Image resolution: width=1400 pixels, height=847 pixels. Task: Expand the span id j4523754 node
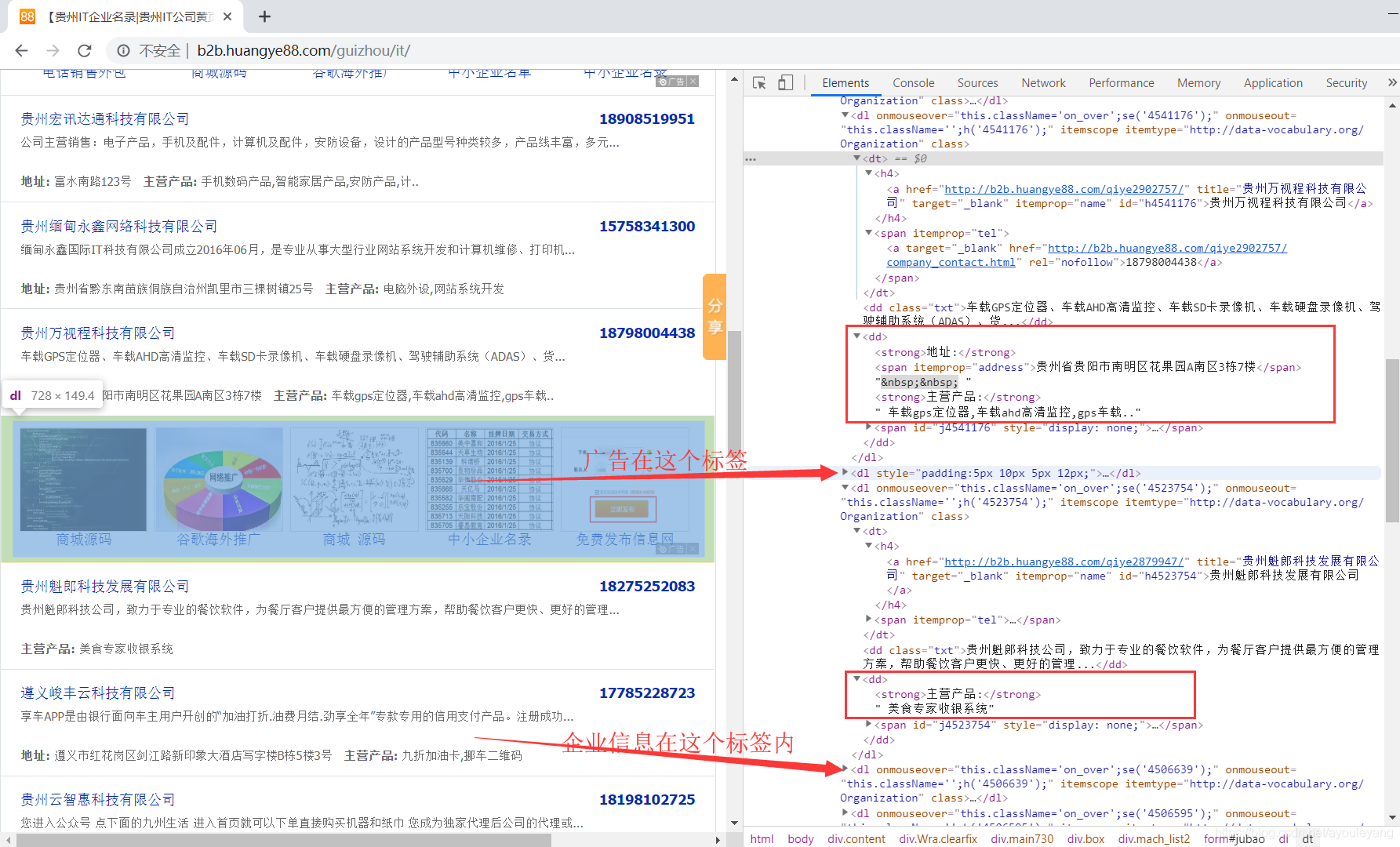click(x=868, y=725)
